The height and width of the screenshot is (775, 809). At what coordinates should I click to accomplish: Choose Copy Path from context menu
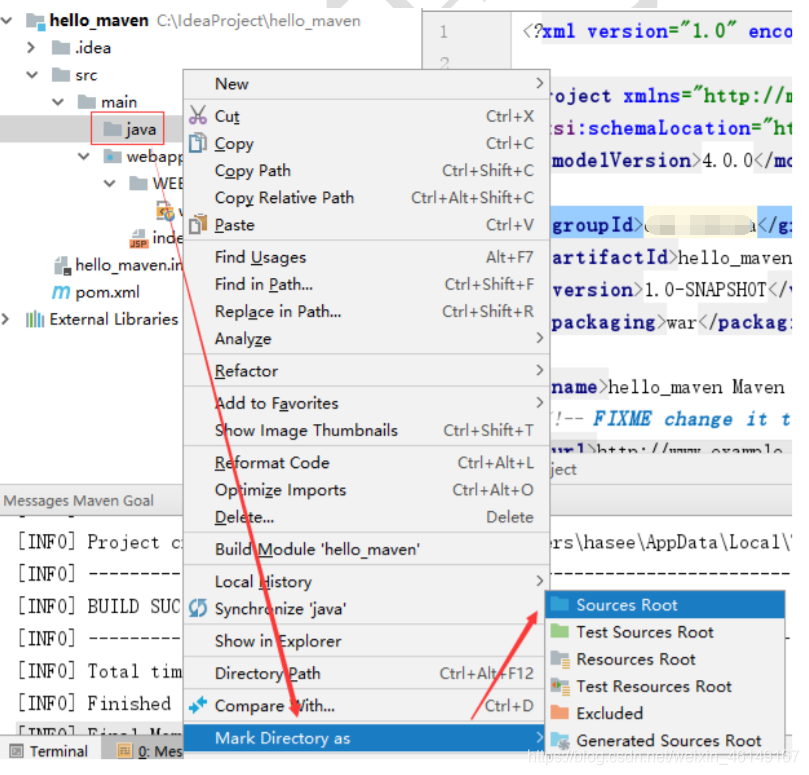(366, 170)
